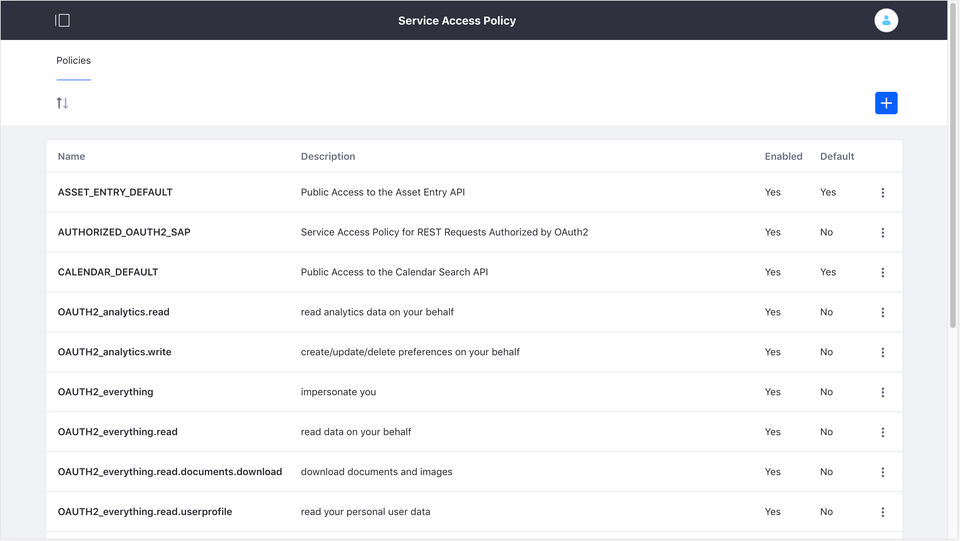The width and height of the screenshot is (960, 541).
Task: Toggle the product menu sidebar icon
Action: click(62, 20)
